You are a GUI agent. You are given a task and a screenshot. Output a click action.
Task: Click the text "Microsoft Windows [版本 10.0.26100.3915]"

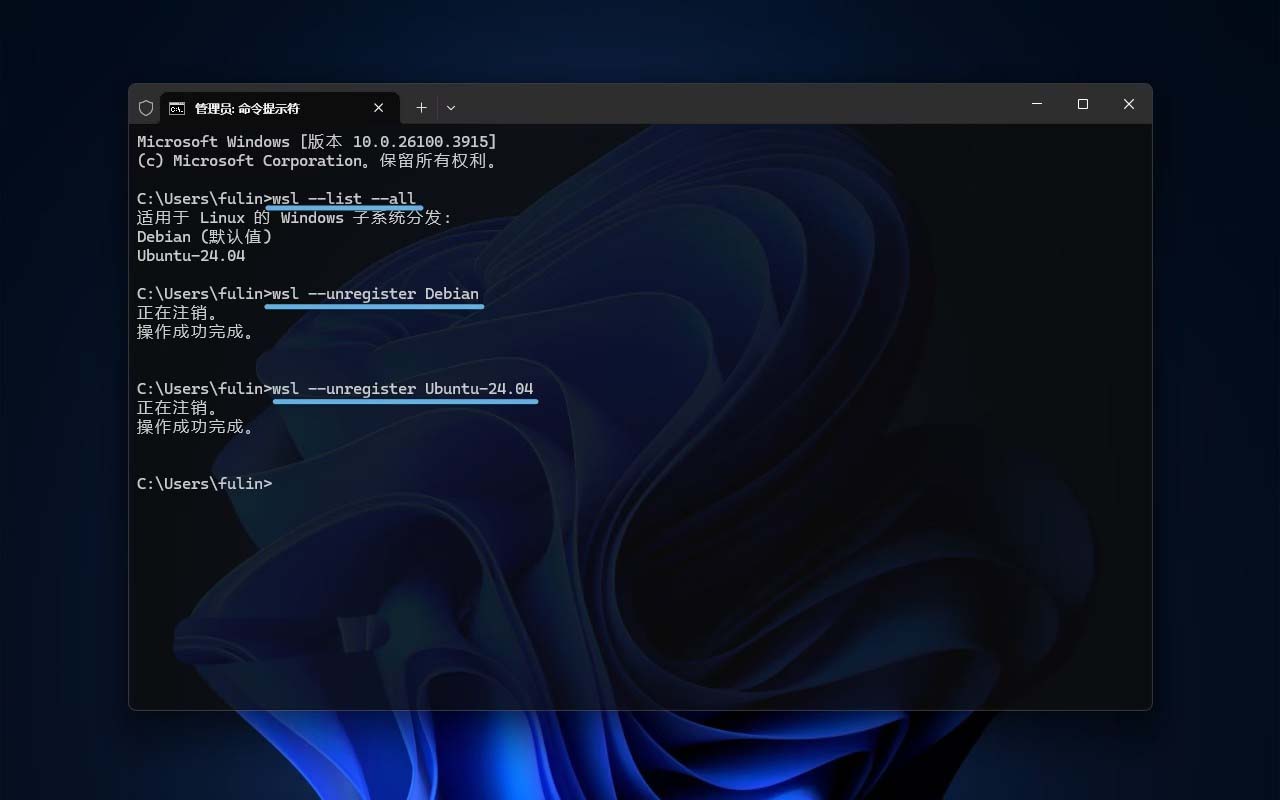[317, 142]
